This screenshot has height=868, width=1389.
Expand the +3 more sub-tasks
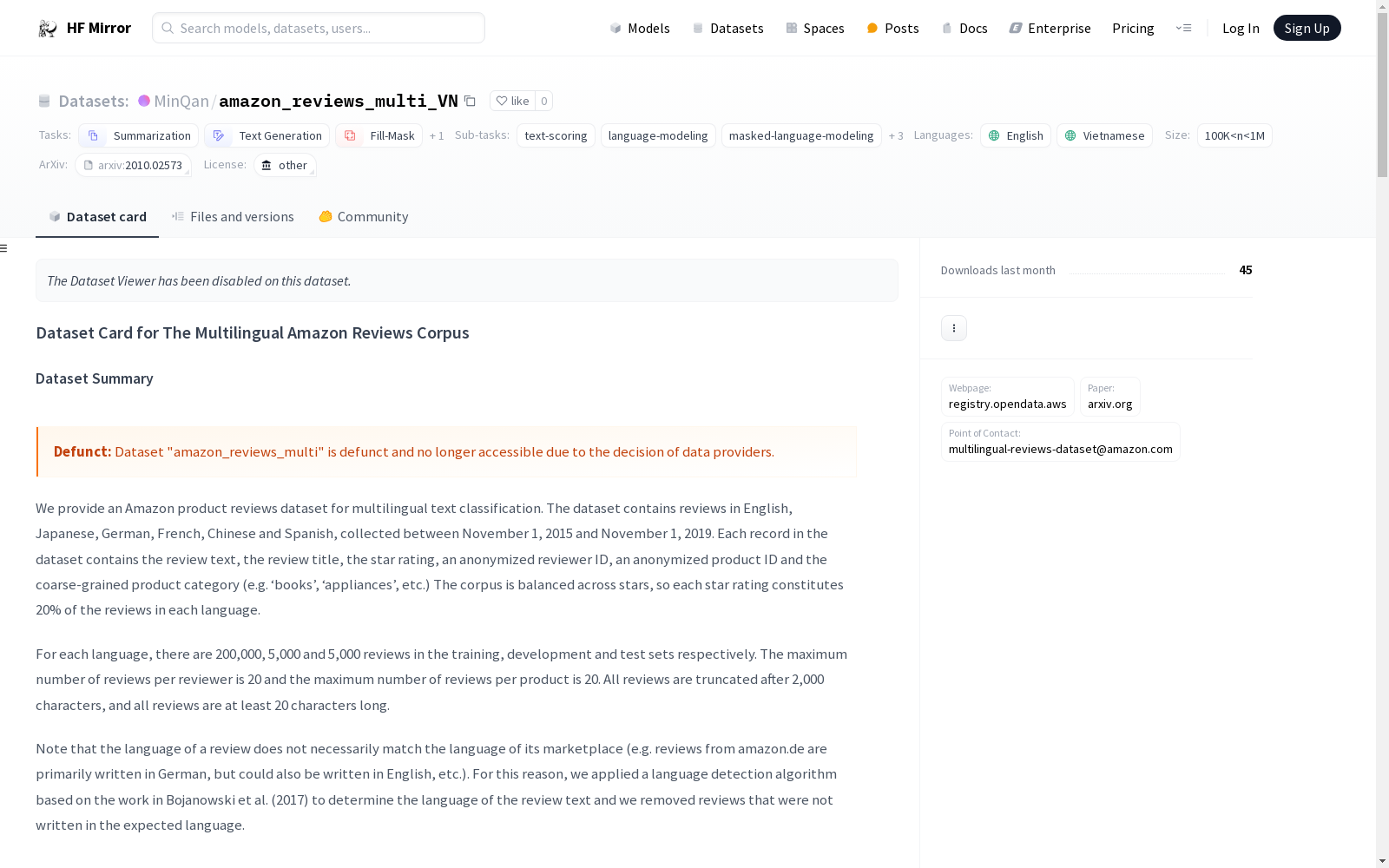[896, 135]
